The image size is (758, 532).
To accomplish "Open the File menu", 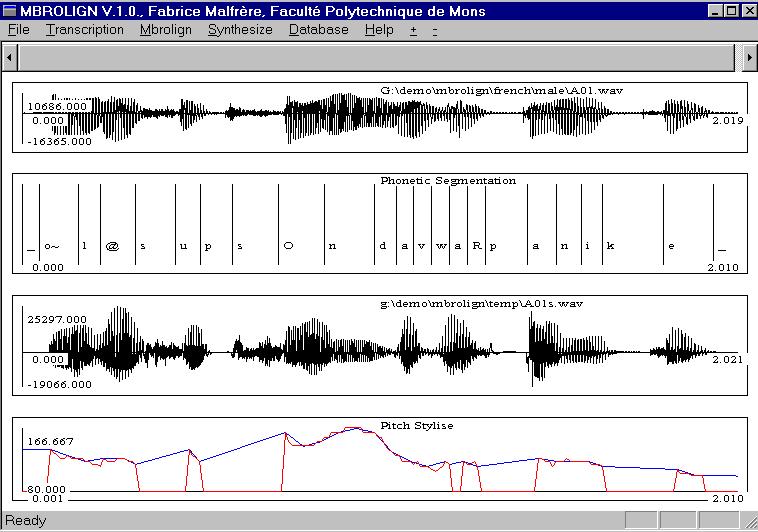I will [19, 30].
